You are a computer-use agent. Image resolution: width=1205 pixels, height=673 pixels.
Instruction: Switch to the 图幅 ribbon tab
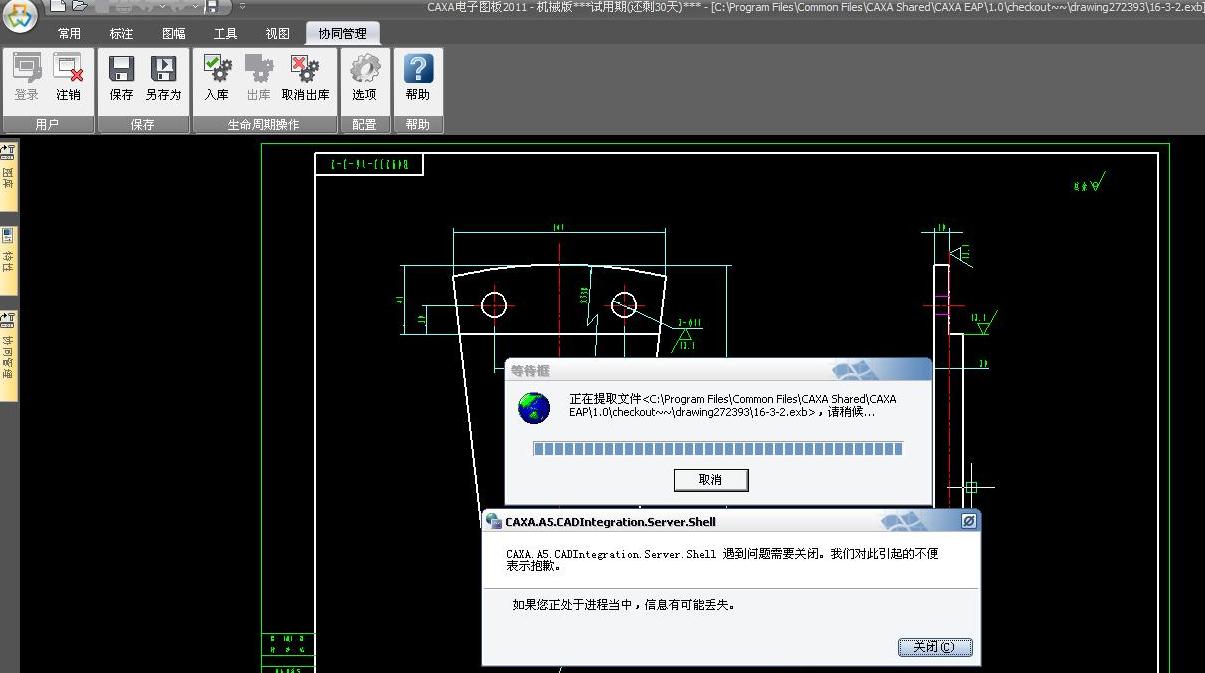(174, 34)
